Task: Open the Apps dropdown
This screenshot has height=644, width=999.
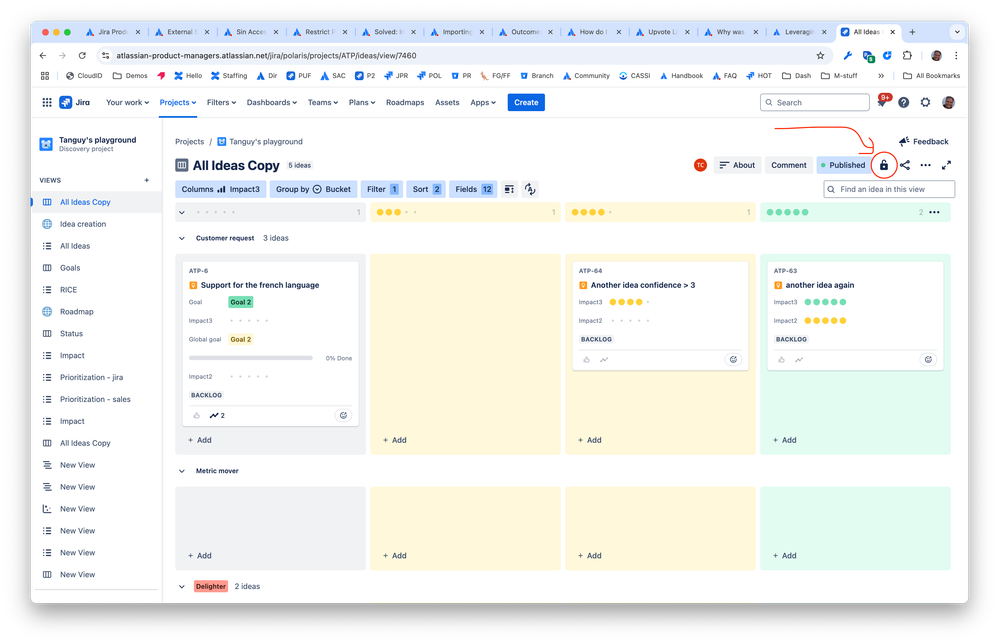Action: pyautogui.click(x=483, y=103)
